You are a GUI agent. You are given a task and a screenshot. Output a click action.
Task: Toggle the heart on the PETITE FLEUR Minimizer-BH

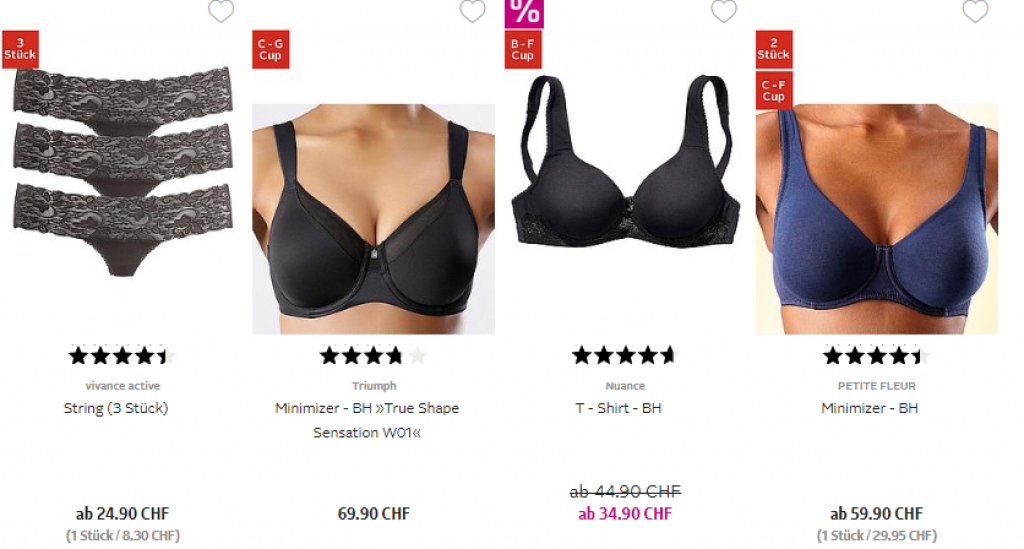975,10
